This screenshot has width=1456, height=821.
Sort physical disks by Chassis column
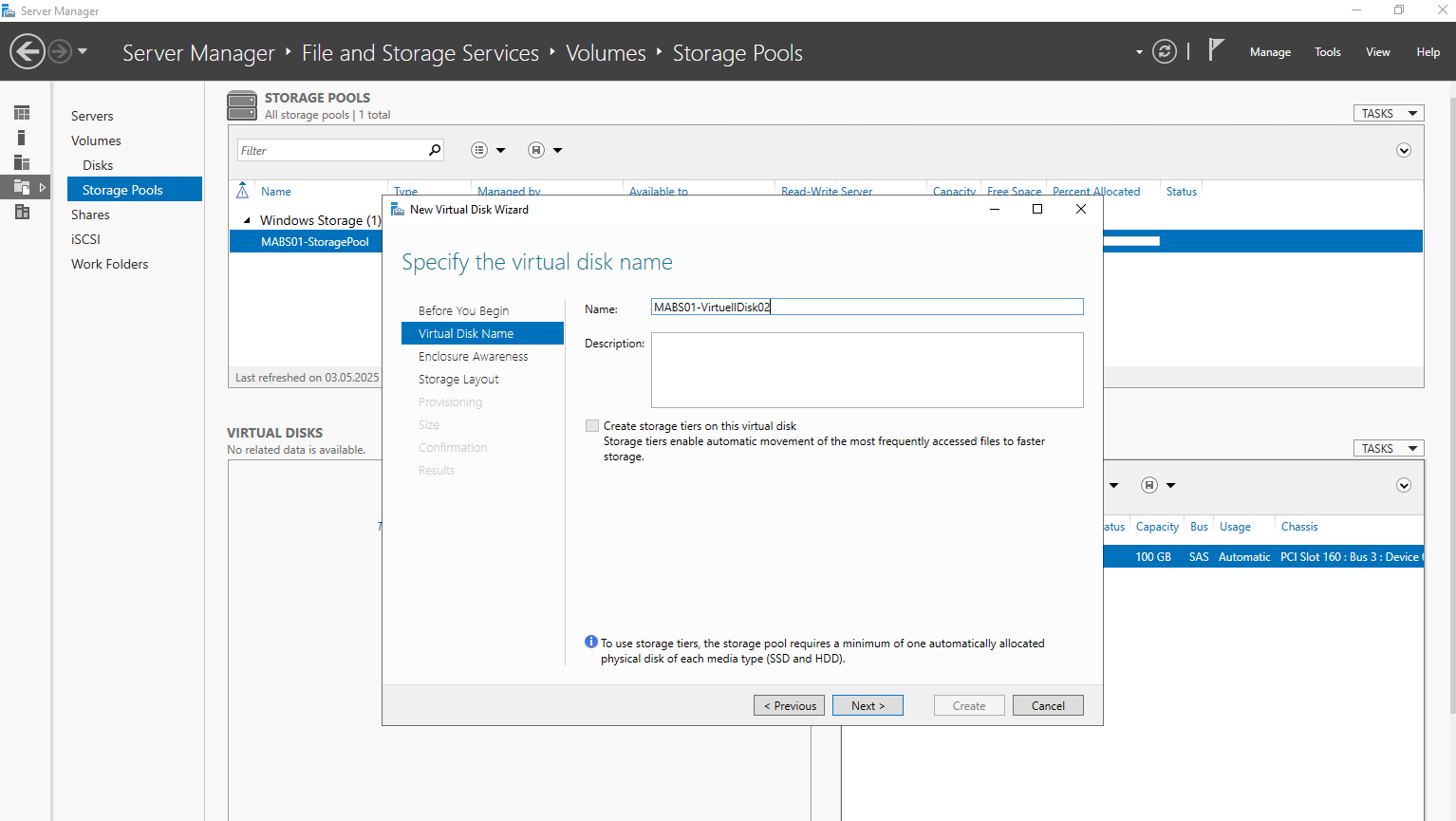click(1299, 527)
